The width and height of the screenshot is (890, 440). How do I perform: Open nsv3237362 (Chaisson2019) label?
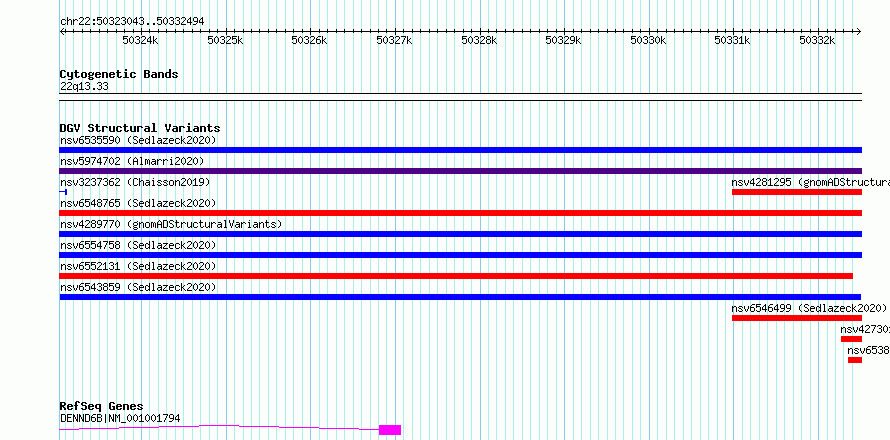click(x=135, y=182)
